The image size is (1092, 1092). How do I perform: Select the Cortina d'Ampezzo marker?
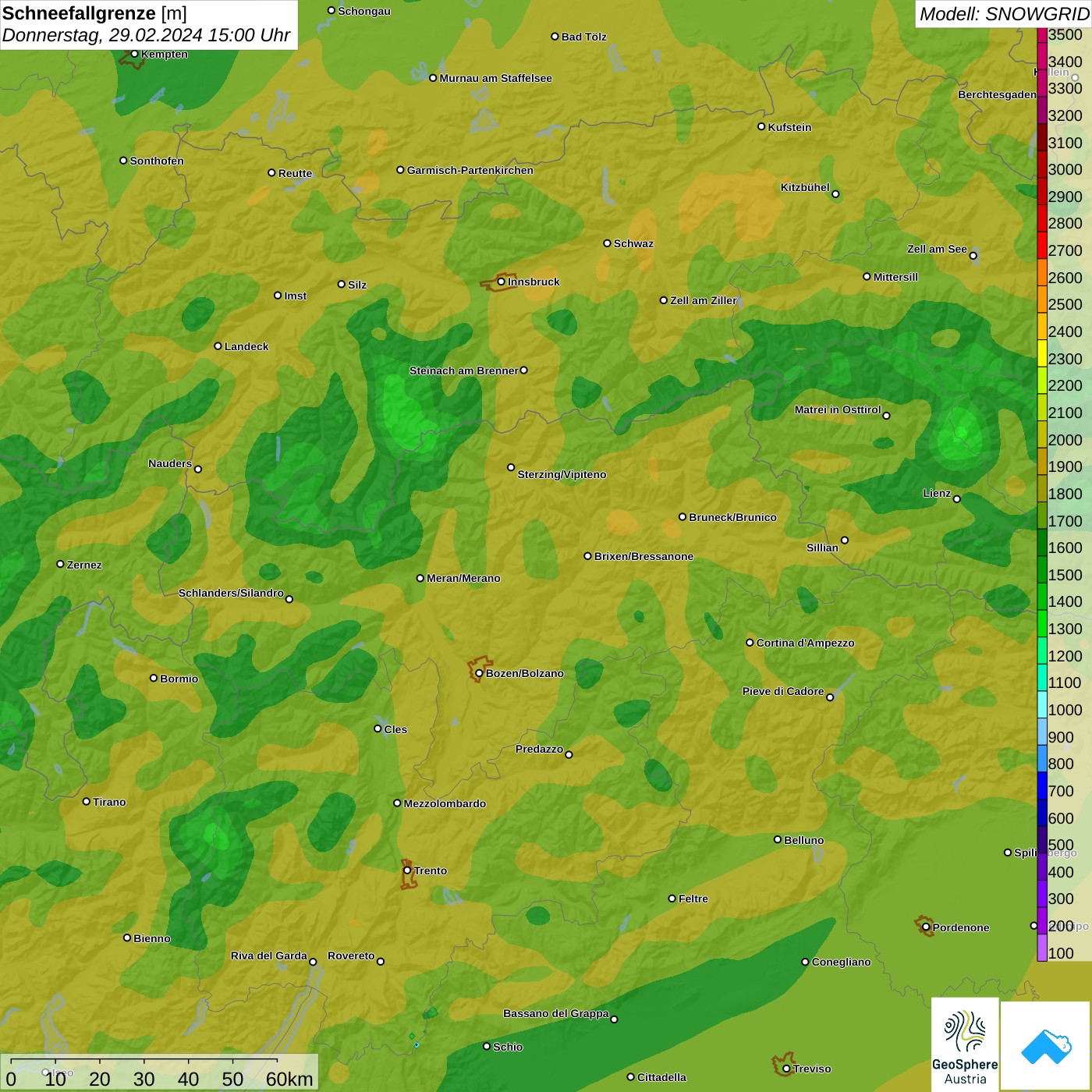tap(750, 643)
